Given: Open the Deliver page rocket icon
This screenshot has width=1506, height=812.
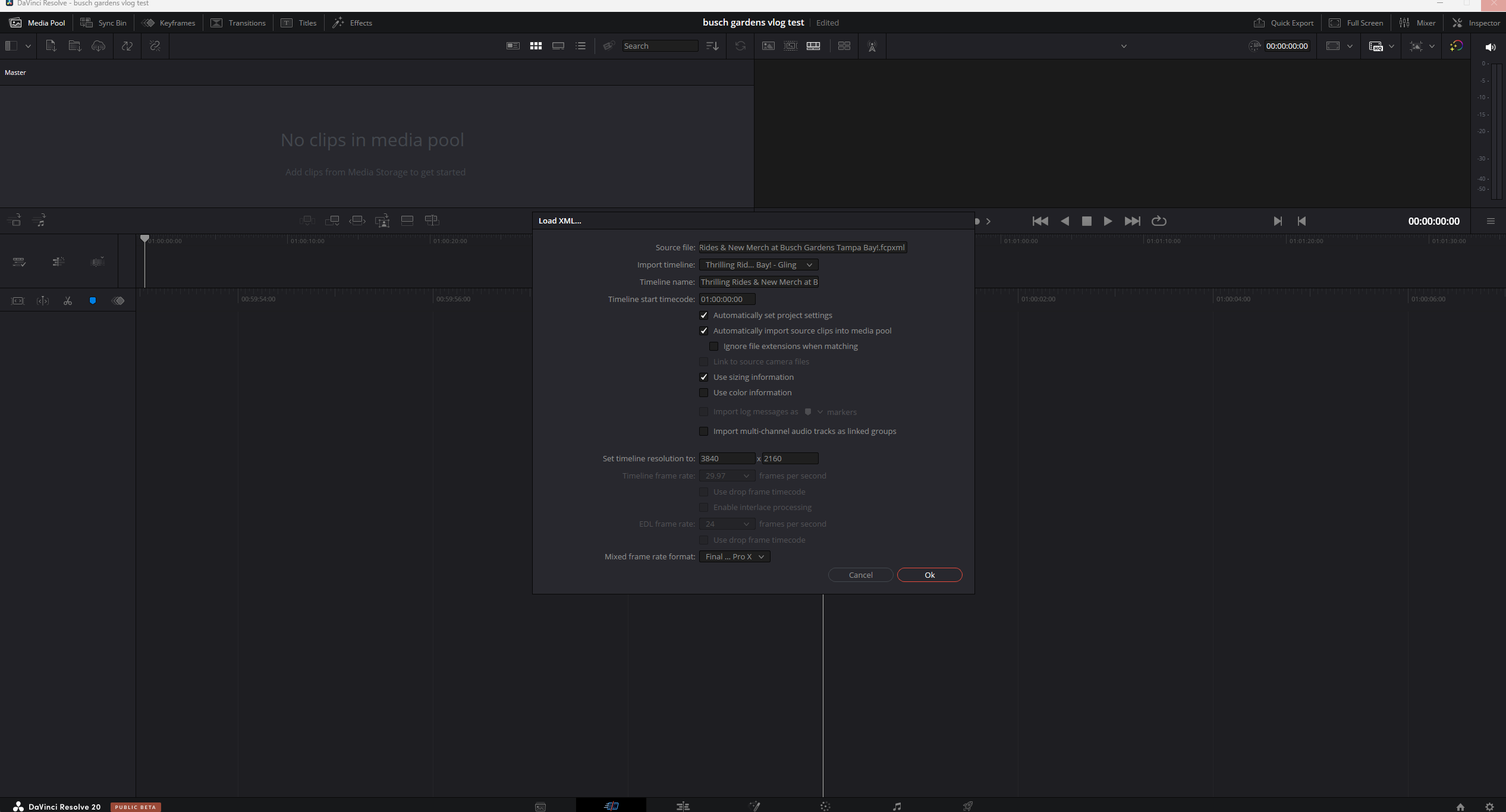Looking at the screenshot, I should 968,806.
